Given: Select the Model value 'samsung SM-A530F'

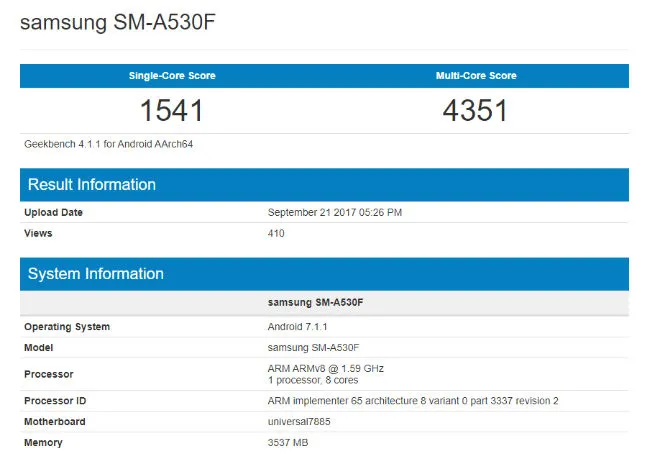Looking at the screenshot, I should click(x=313, y=348).
